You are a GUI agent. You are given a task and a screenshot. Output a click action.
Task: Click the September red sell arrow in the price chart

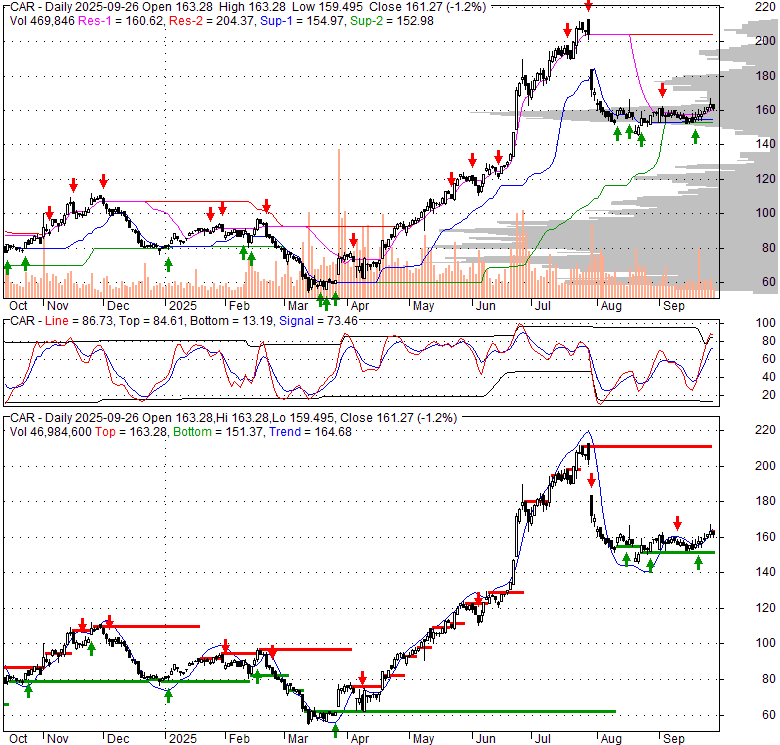pos(662,91)
